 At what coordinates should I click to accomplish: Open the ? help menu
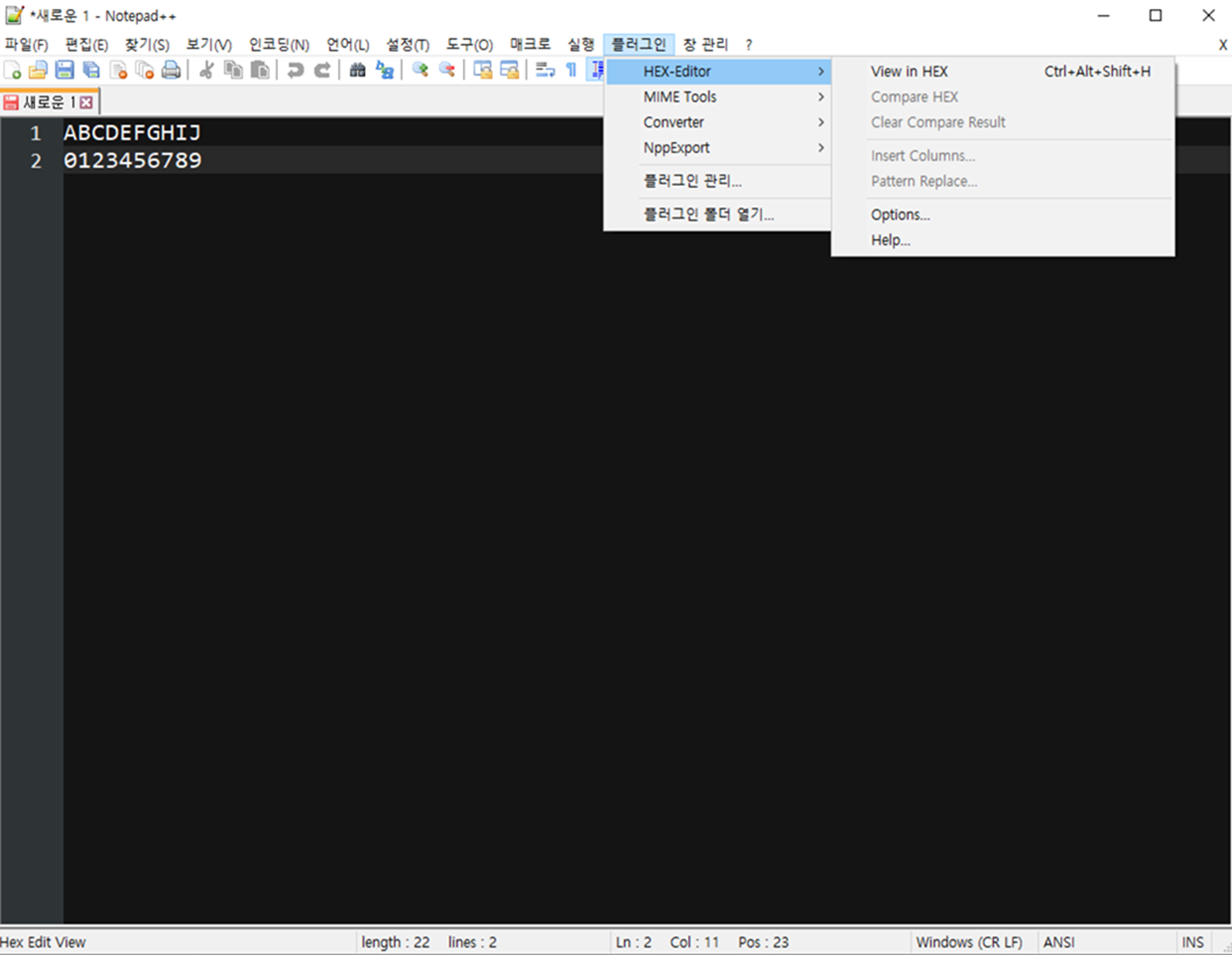point(749,45)
